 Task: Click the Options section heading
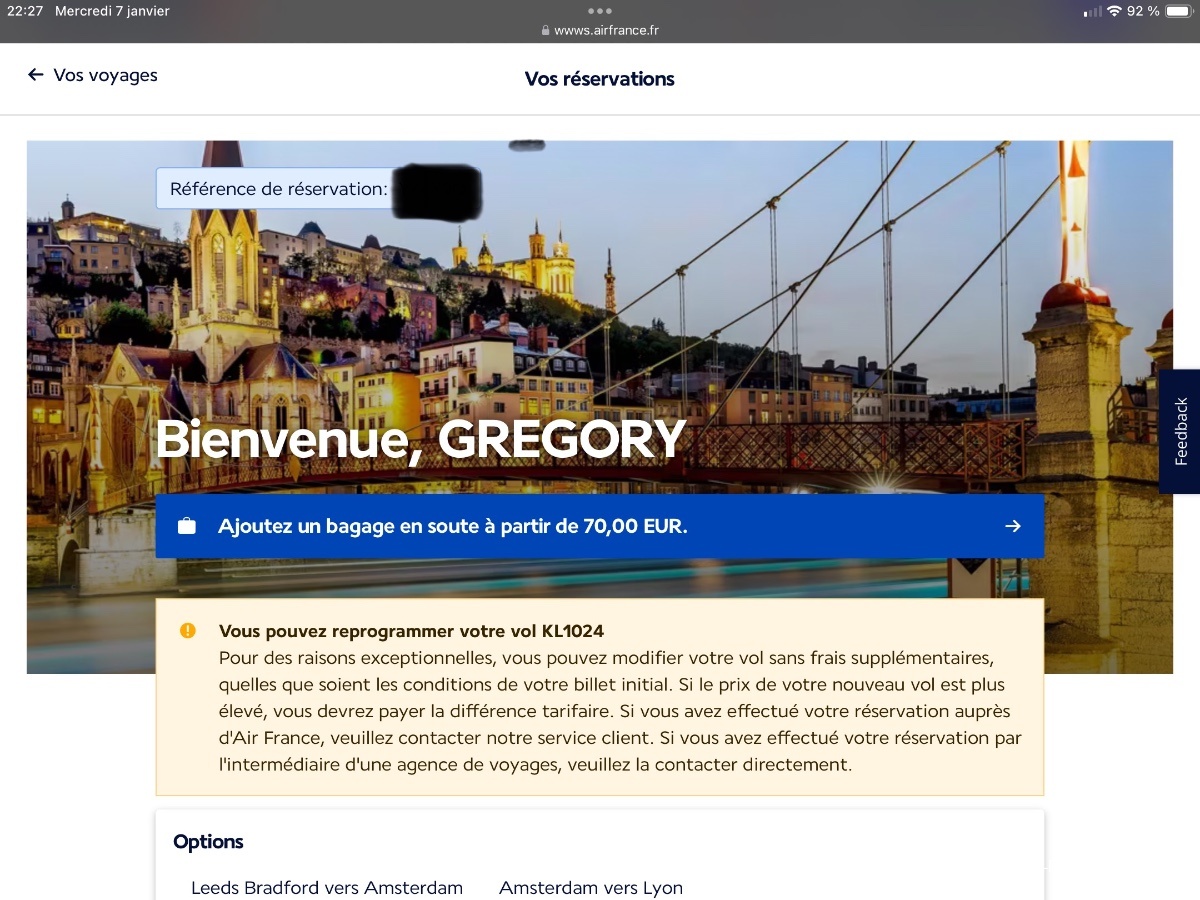coord(208,842)
